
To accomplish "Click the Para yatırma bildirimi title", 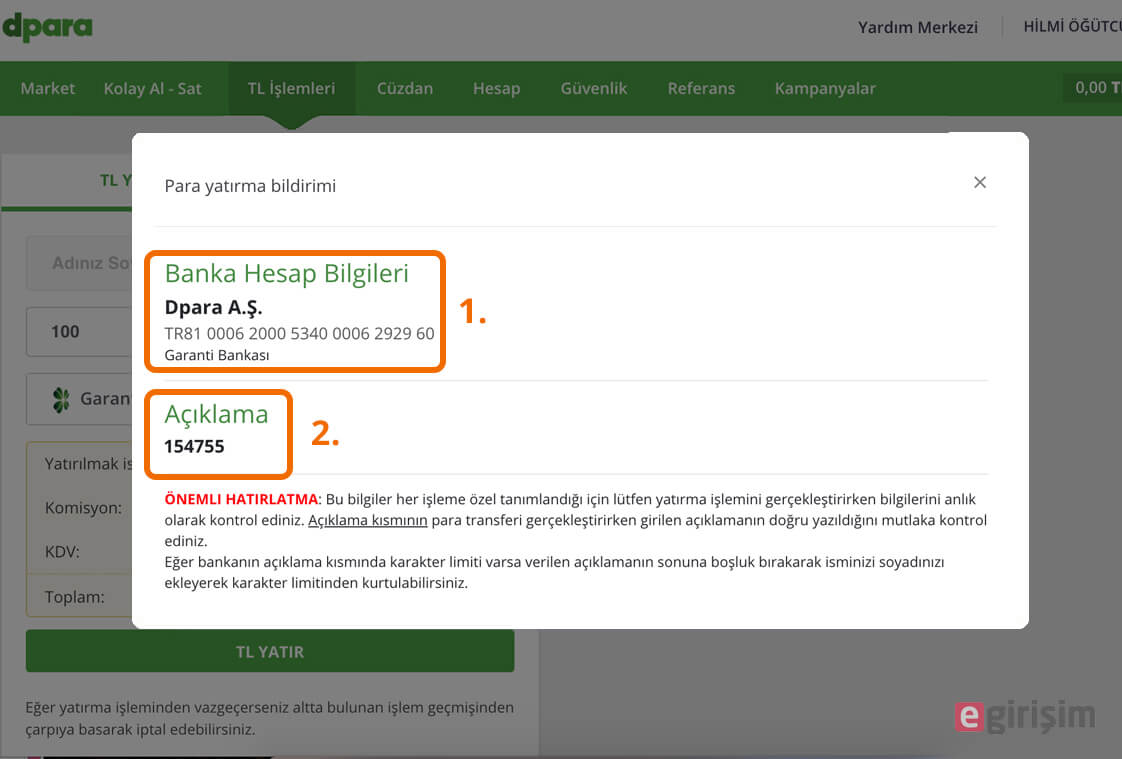I will (x=250, y=186).
